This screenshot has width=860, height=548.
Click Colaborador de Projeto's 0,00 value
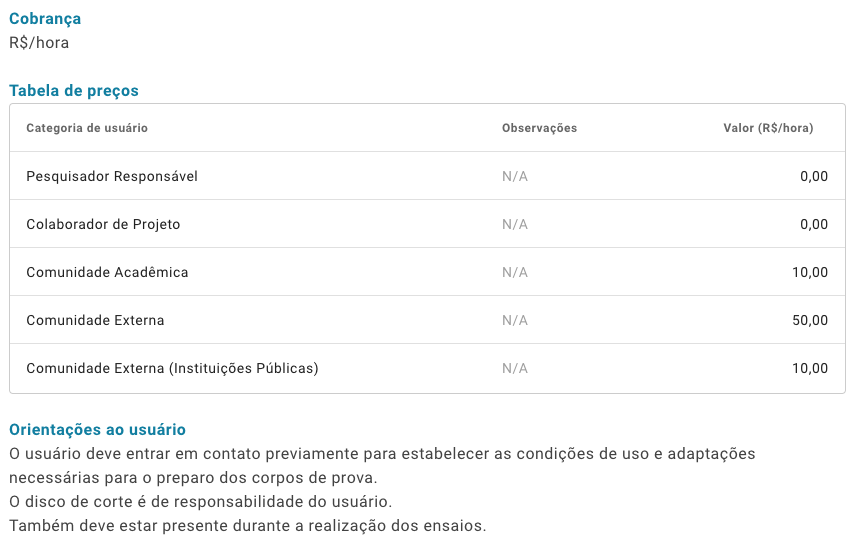point(814,224)
